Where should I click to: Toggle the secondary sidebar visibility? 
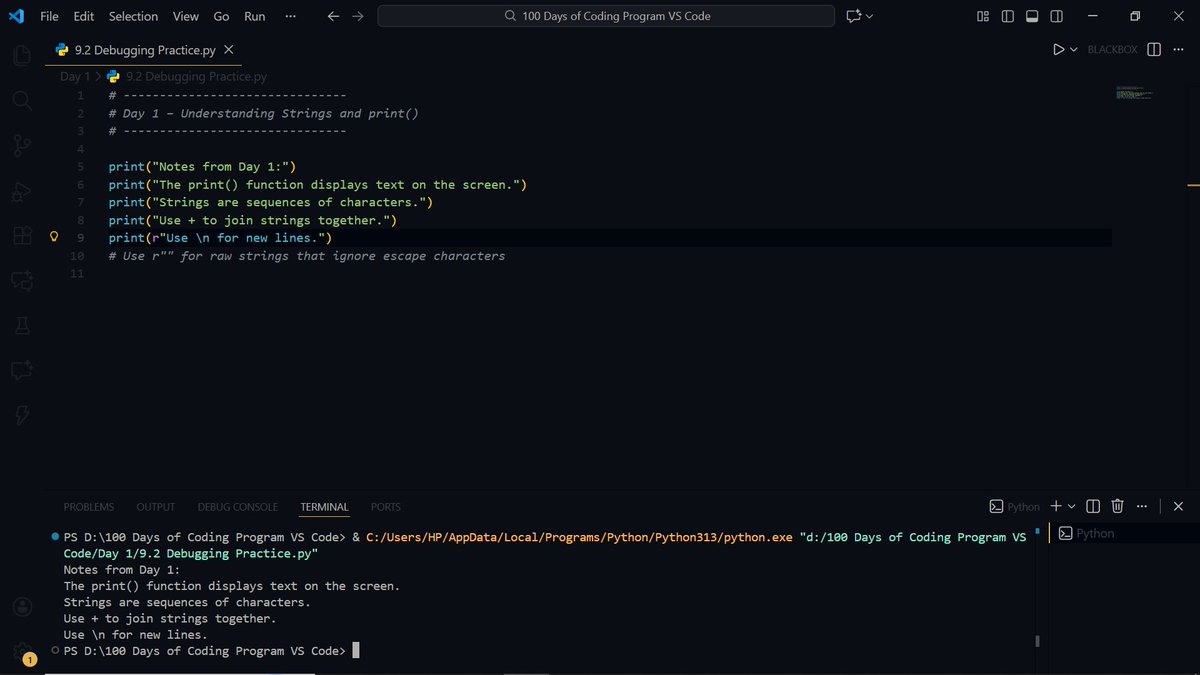tap(1055, 16)
